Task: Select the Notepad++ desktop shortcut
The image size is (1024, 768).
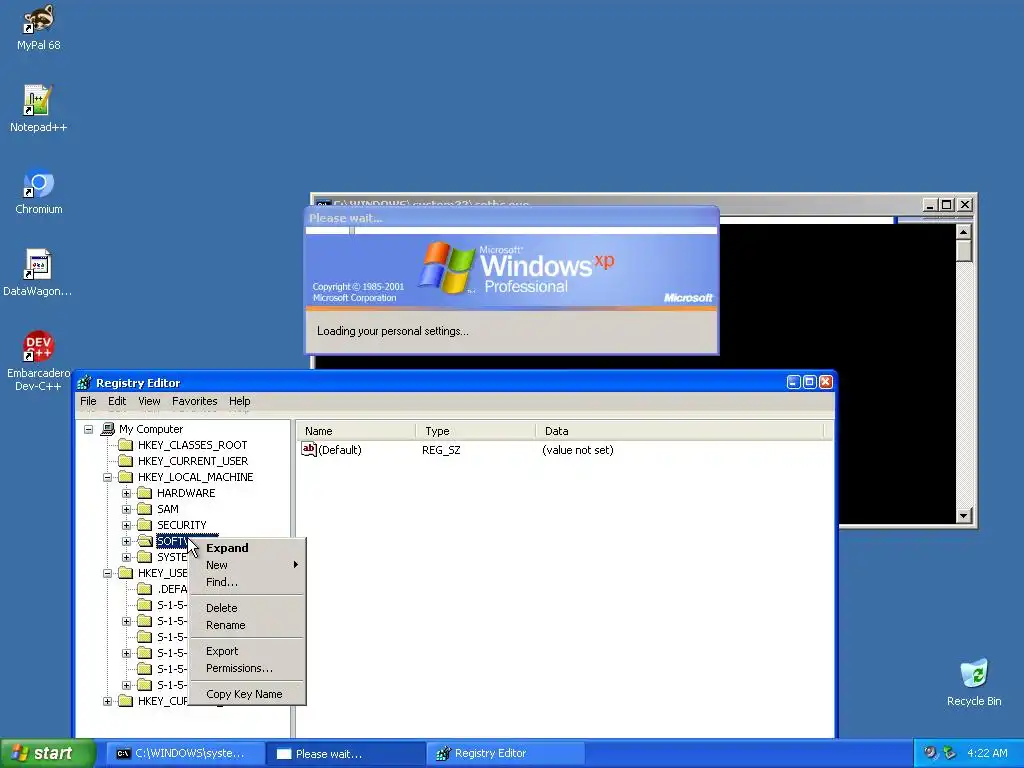Action: coord(38,108)
